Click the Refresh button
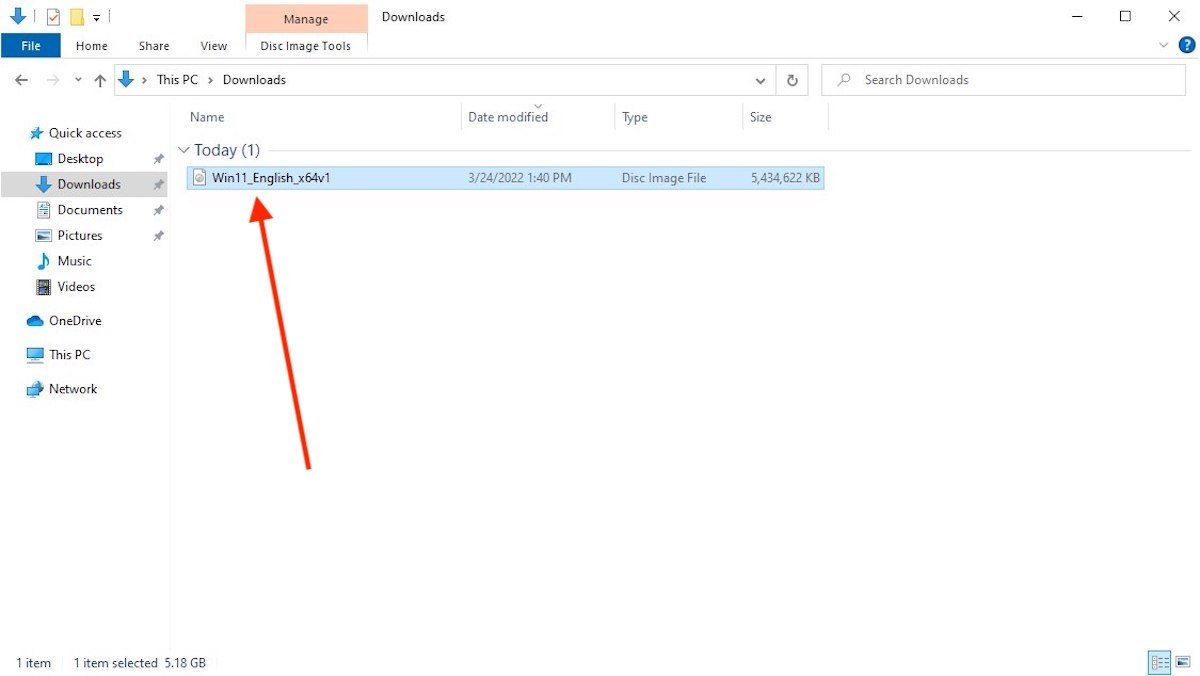The width and height of the screenshot is (1200, 676). pyautogui.click(x=793, y=80)
